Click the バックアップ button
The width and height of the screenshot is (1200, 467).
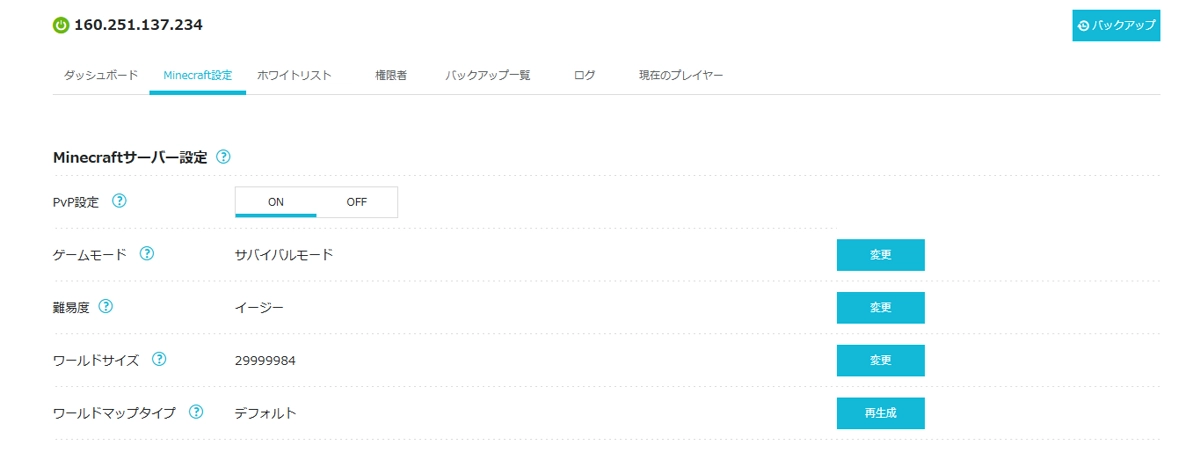coord(1116,25)
